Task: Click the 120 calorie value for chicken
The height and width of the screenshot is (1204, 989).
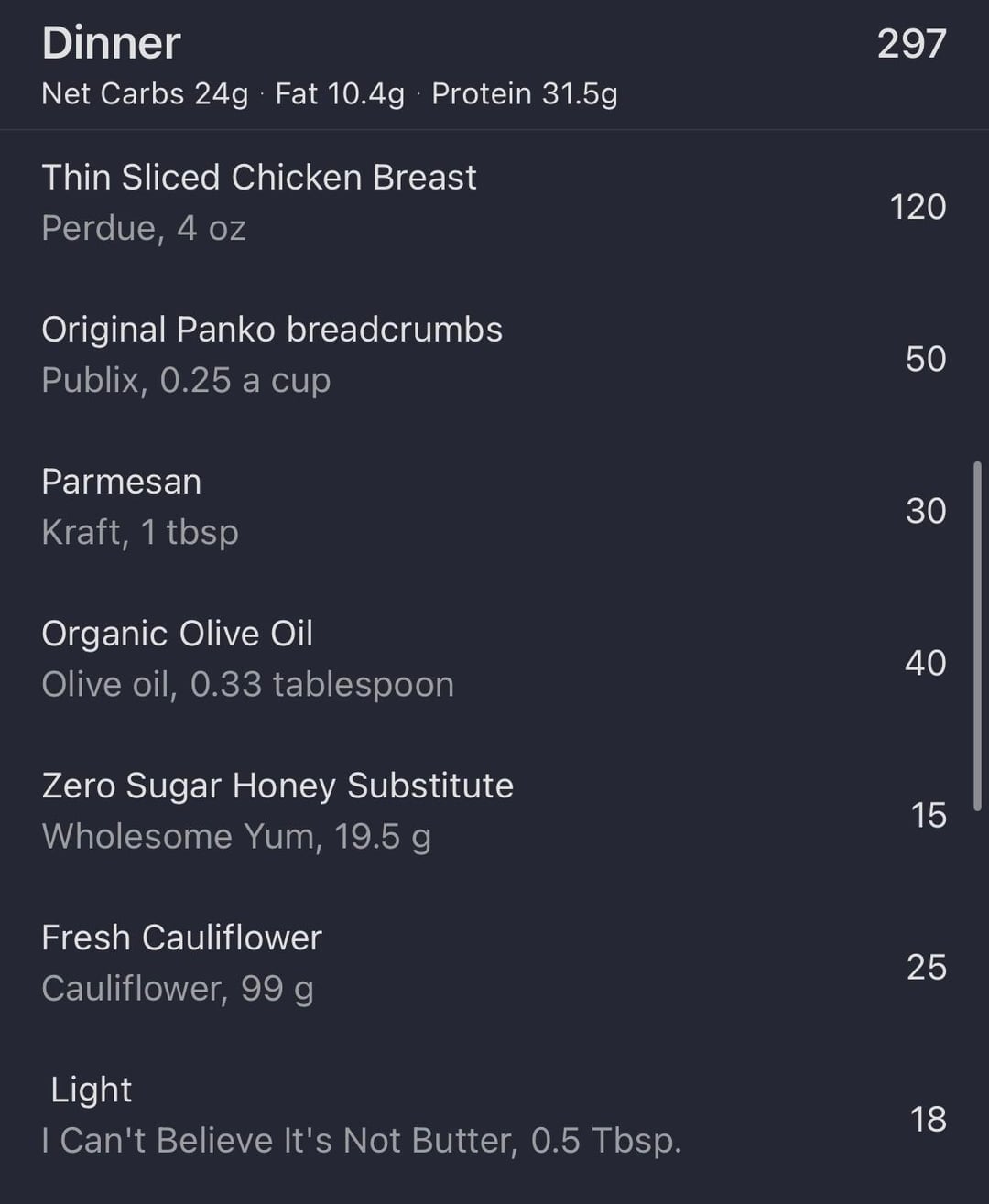Action: (x=918, y=207)
